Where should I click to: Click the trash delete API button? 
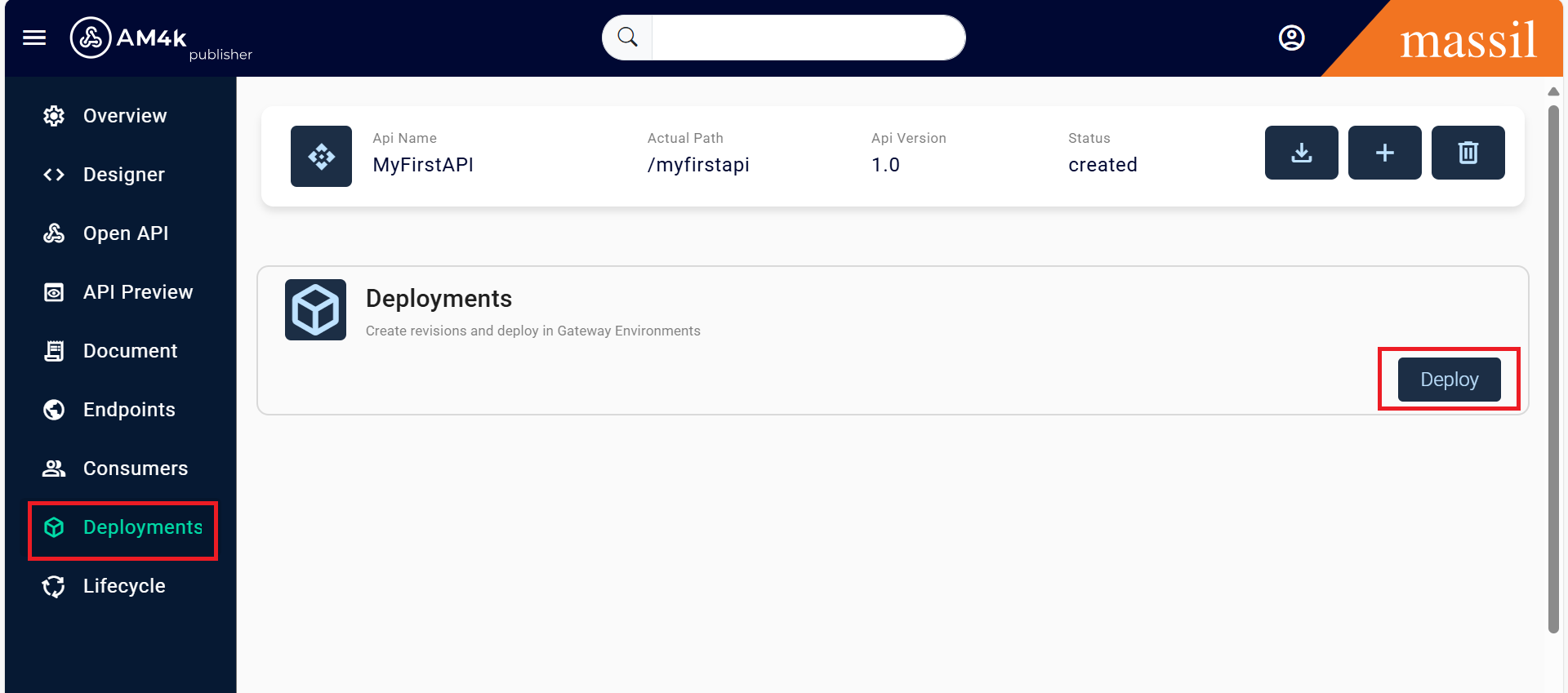pyautogui.click(x=1468, y=153)
